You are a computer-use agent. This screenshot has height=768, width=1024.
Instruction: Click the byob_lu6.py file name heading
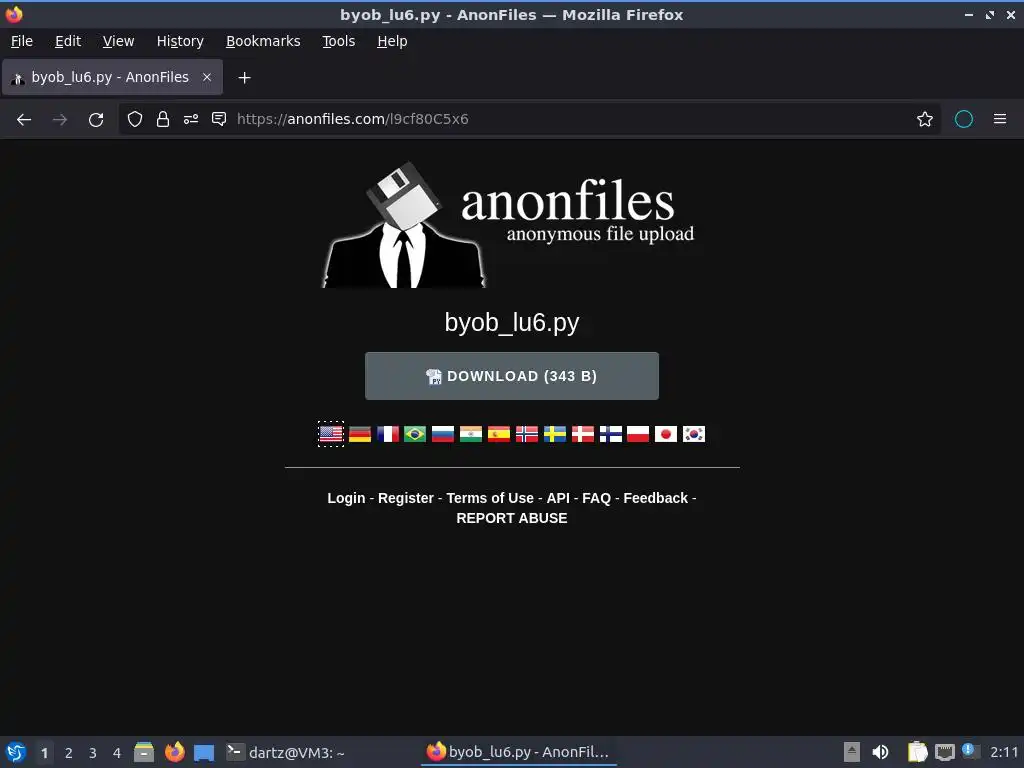pos(512,323)
